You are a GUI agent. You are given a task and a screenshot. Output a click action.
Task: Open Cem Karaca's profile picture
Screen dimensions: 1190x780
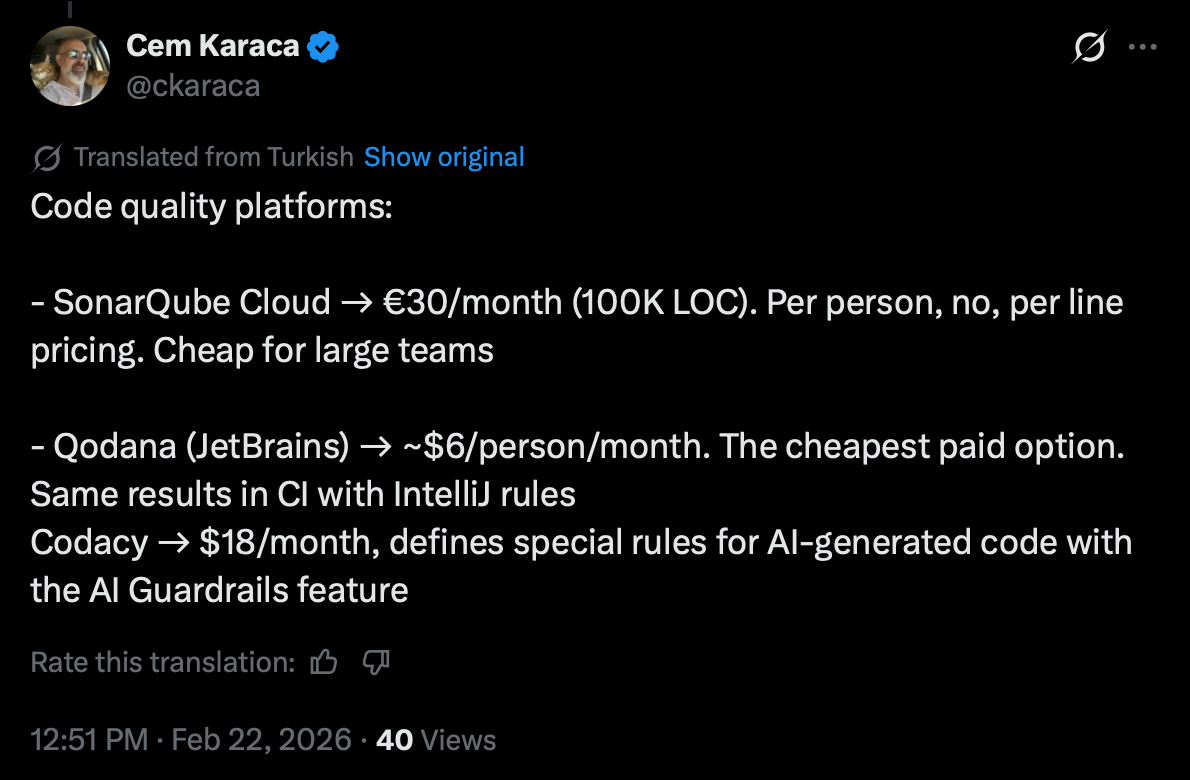tap(69, 66)
